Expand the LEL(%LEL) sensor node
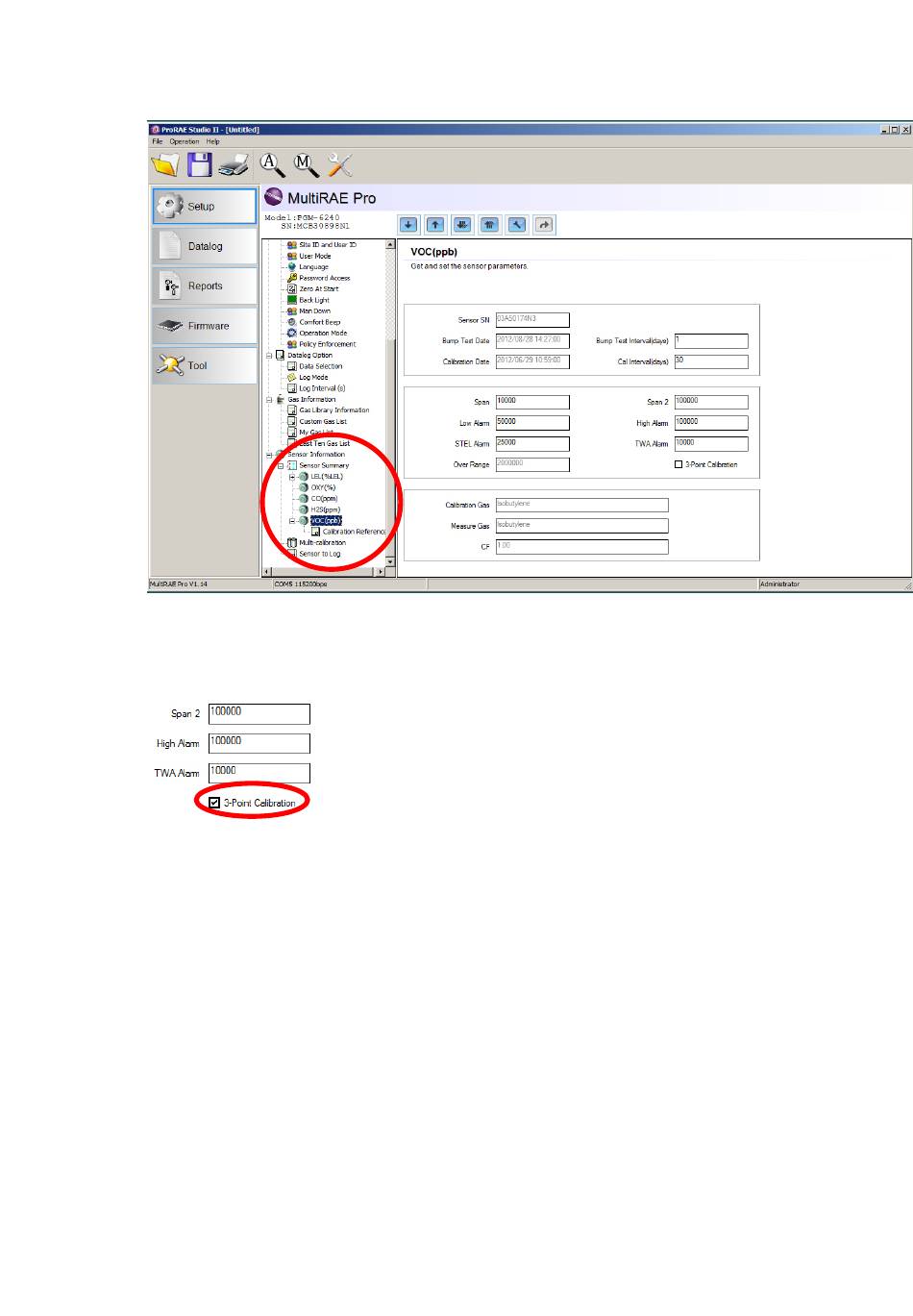Image resolution: width=913 pixels, height=1316 pixels. point(292,477)
